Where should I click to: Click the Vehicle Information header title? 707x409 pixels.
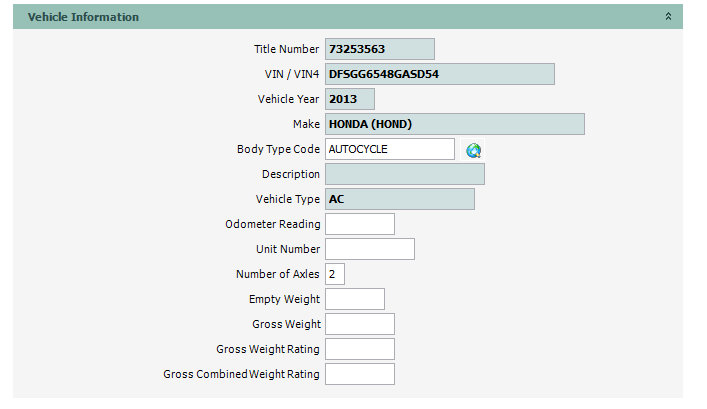pos(83,17)
